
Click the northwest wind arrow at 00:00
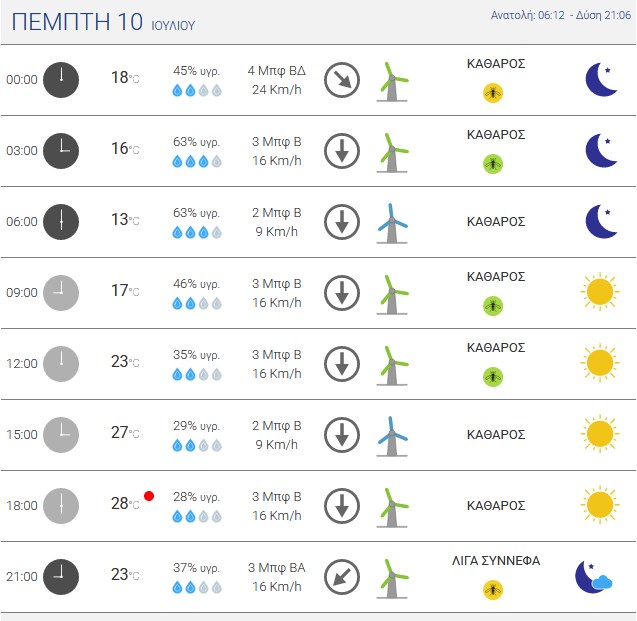click(342, 80)
